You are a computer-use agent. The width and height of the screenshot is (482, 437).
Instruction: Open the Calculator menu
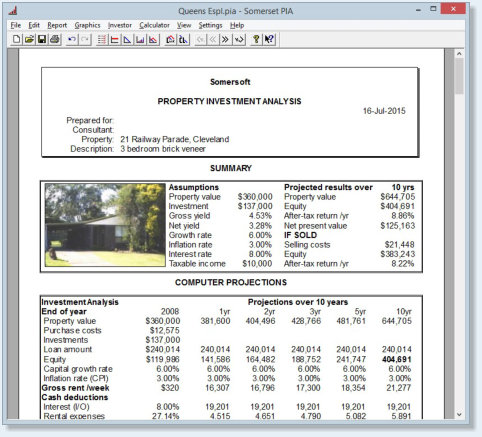point(154,25)
